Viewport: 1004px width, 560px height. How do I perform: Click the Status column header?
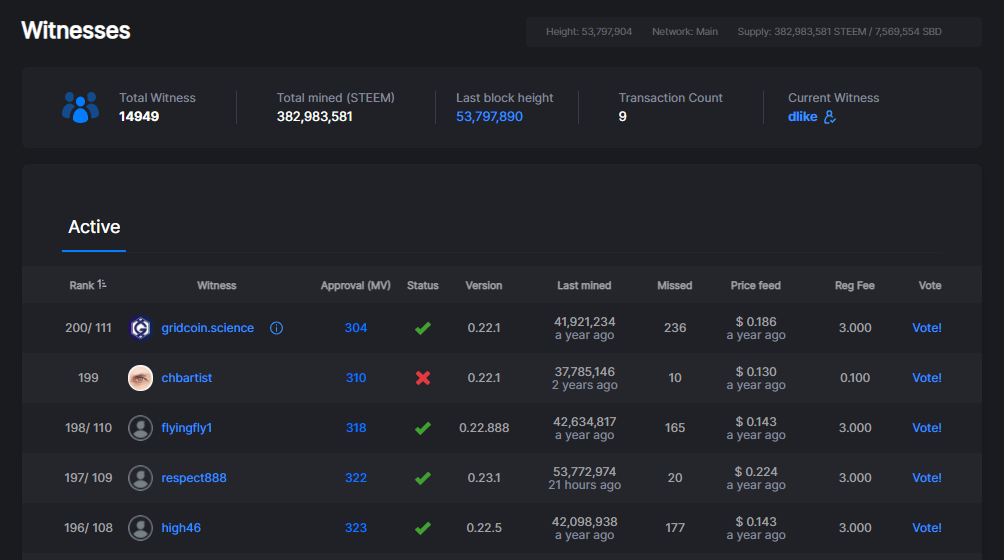coord(423,285)
